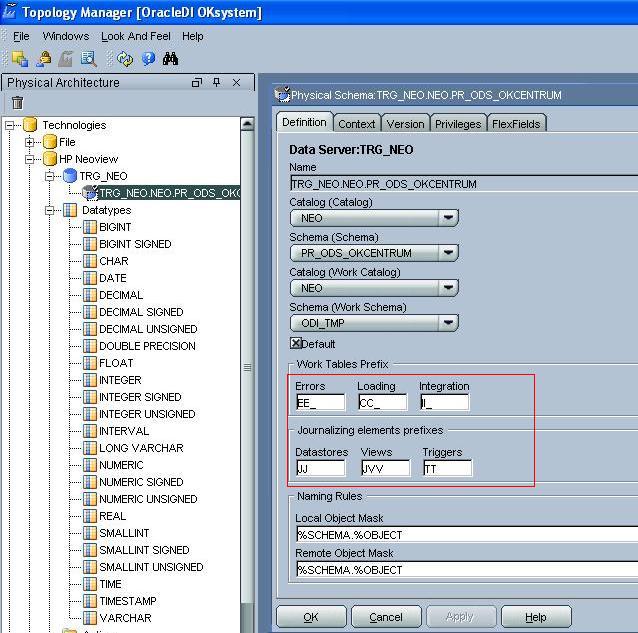Collapse the Technologies tree node
Image resolution: width=638 pixels, height=633 pixels.
[x=10, y=125]
